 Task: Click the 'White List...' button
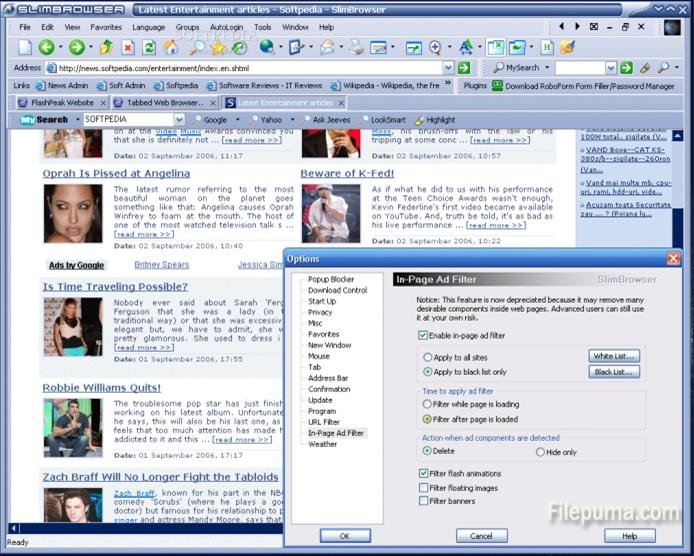click(x=613, y=356)
